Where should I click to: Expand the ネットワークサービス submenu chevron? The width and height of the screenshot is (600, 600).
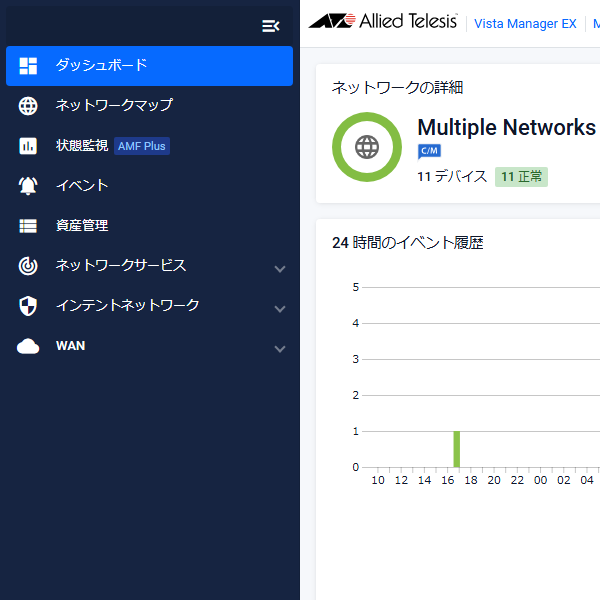[x=280, y=269]
